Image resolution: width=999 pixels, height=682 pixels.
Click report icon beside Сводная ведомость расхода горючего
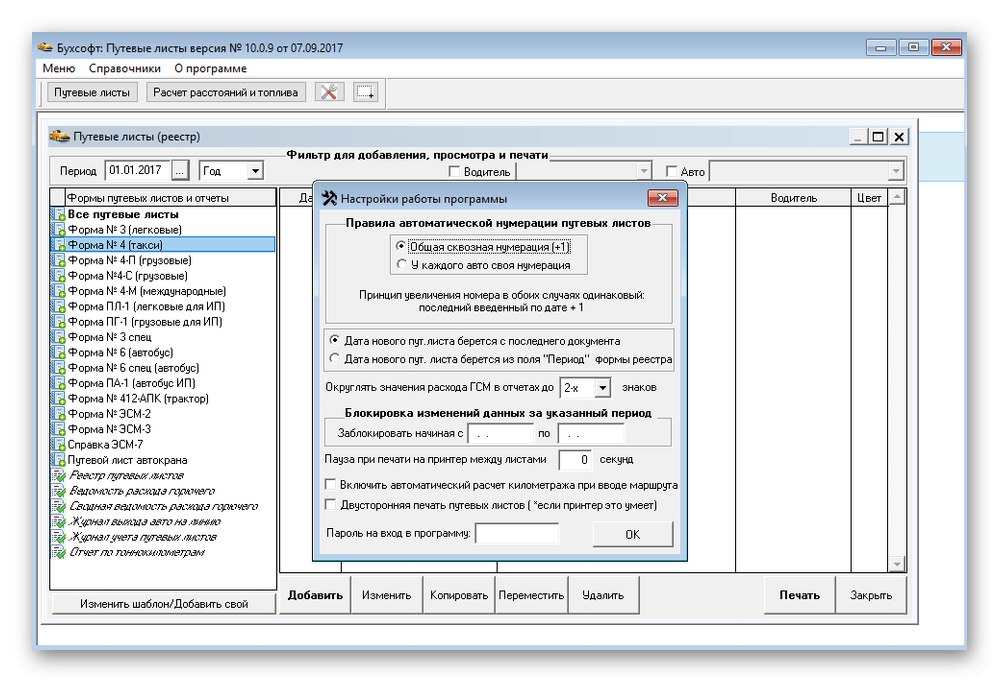[x=59, y=506]
